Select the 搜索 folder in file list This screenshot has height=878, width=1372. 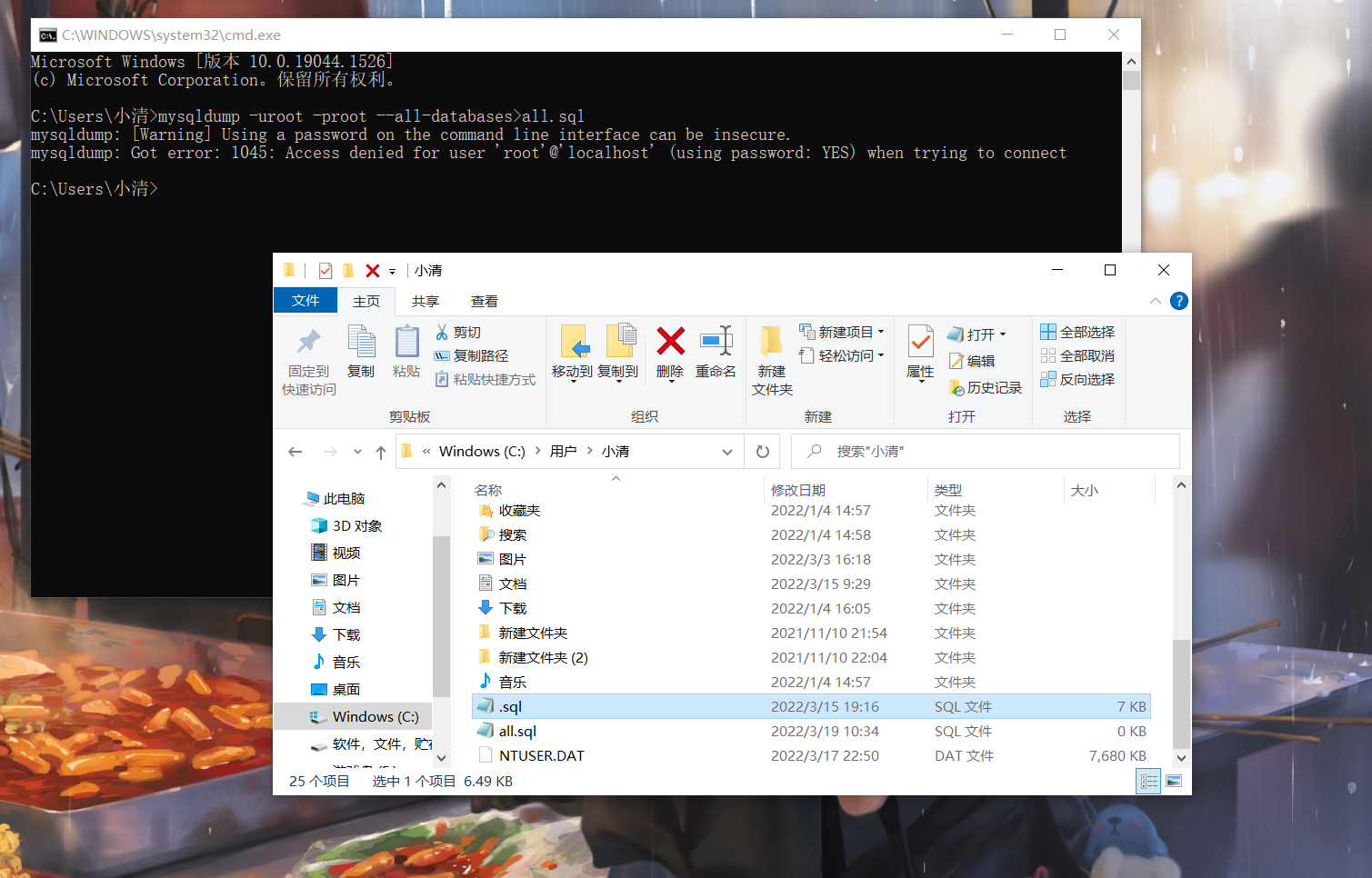point(502,535)
